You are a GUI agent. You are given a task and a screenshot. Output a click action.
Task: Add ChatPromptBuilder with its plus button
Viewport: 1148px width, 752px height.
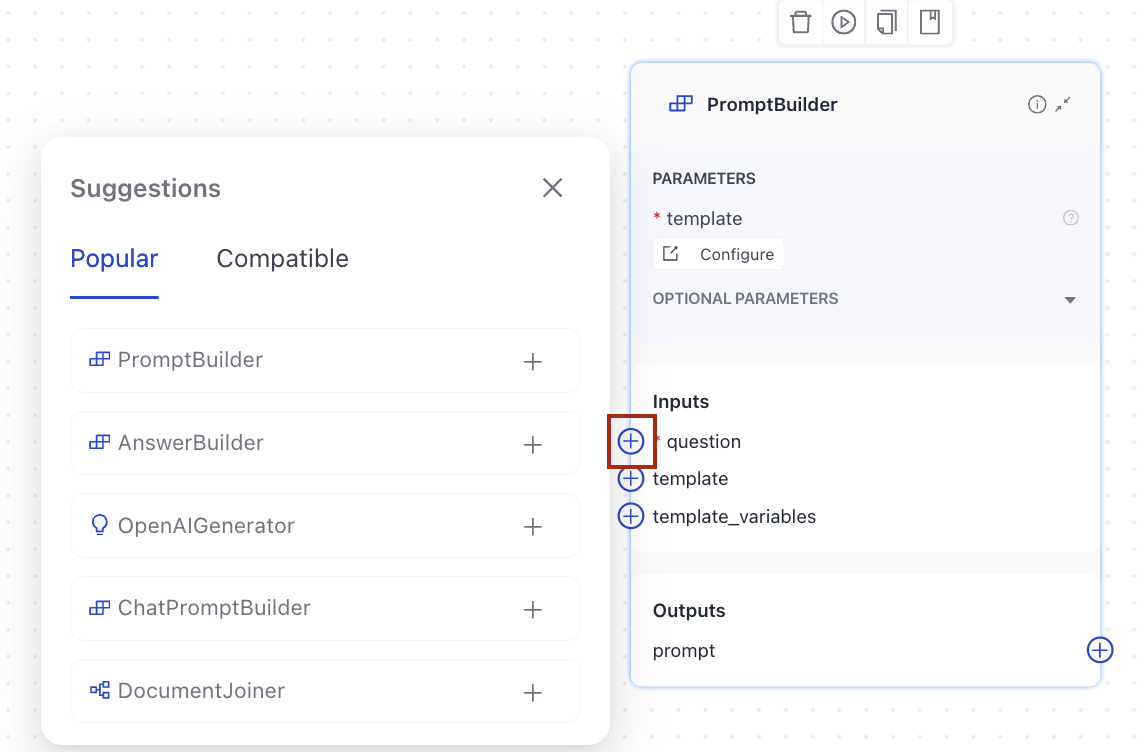(533, 608)
